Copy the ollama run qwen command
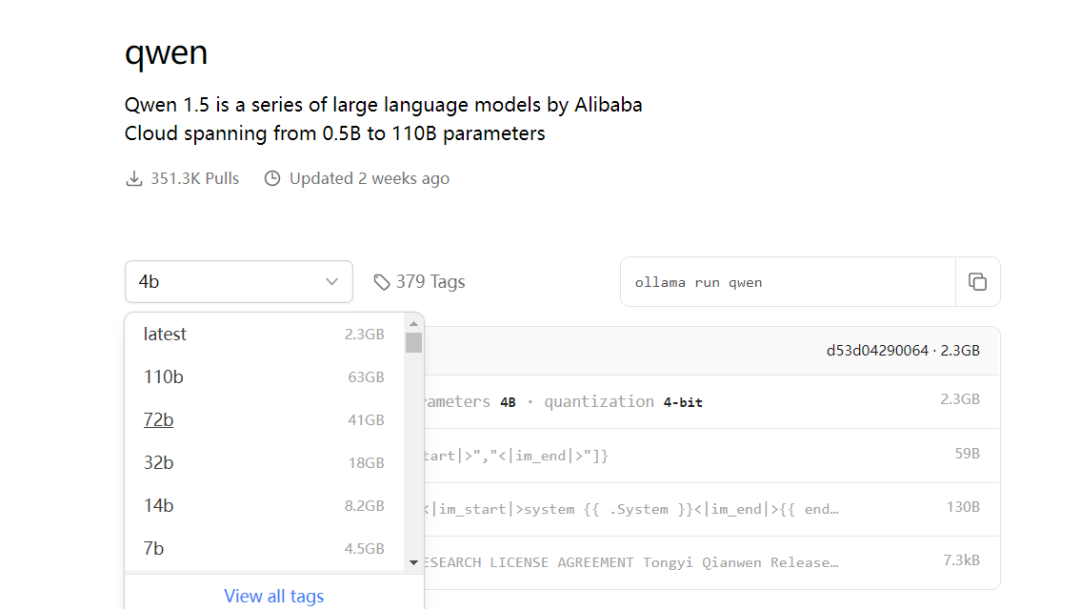The height and width of the screenshot is (610, 1080). pyautogui.click(x=977, y=282)
